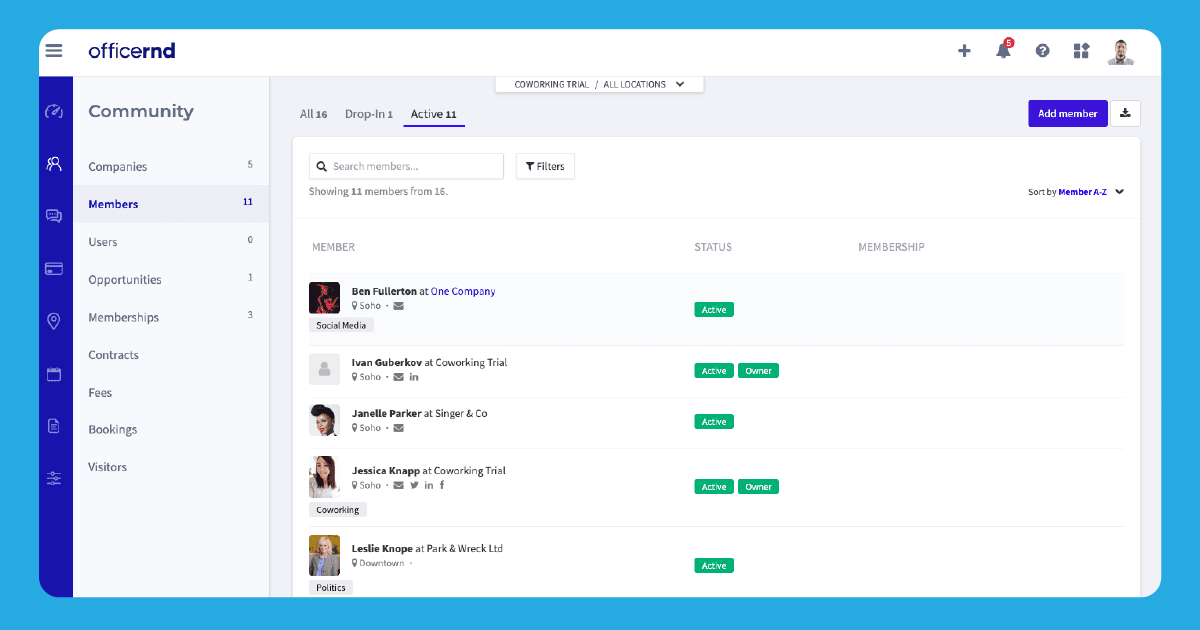Open the hamburger menu
The image size is (1200, 630).
(54, 51)
